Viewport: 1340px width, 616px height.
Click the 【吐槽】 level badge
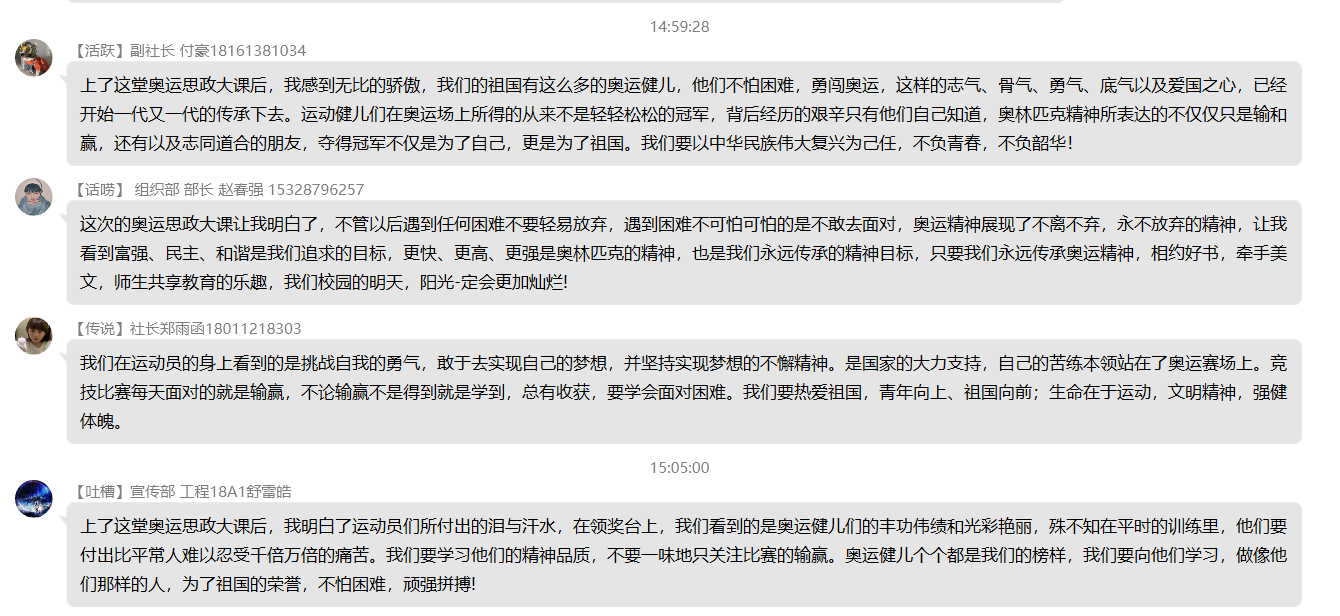99,492
